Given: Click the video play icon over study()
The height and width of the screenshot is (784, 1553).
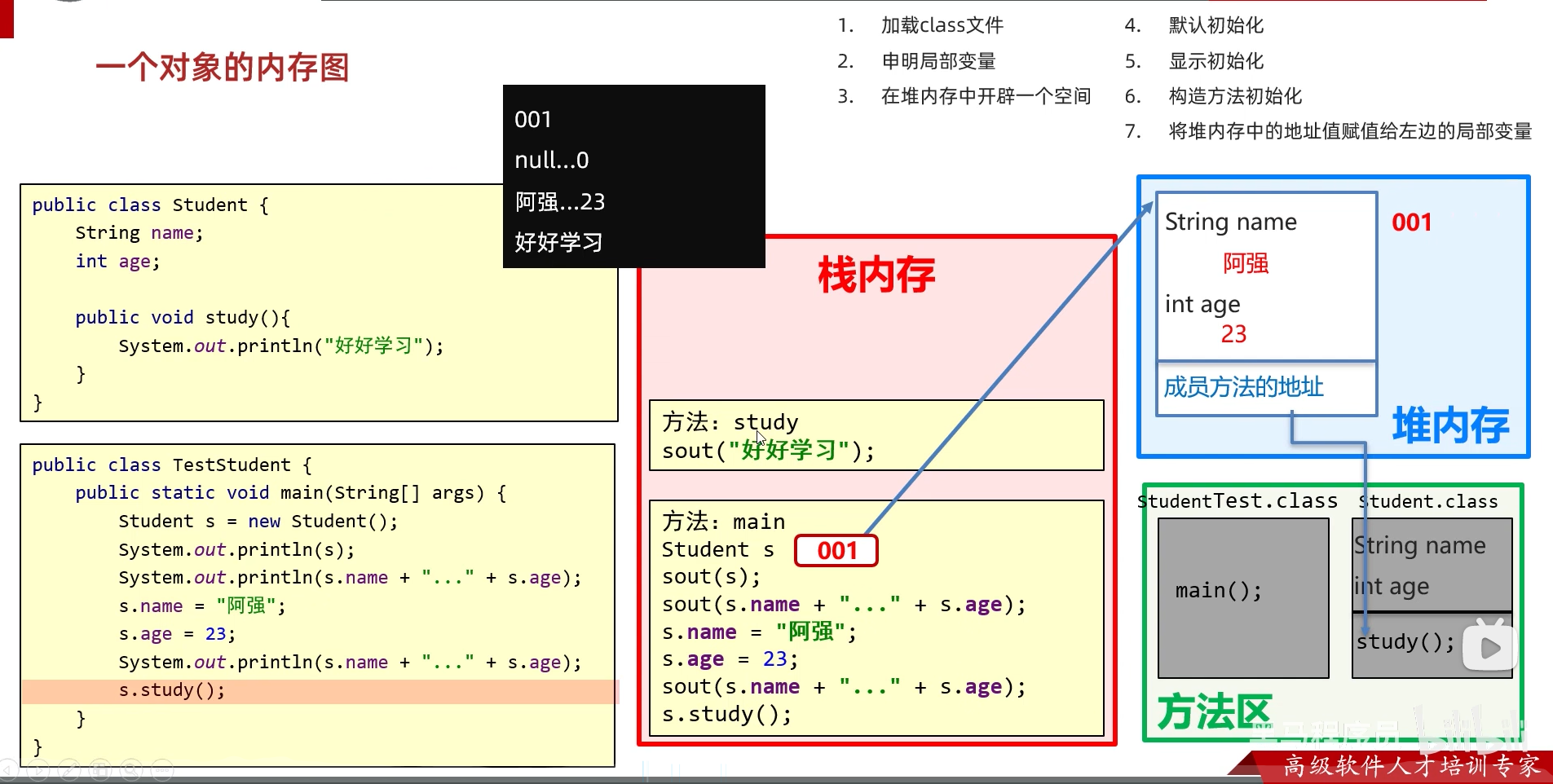Looking at the screenshot, I should click(x=1489, y=646).
